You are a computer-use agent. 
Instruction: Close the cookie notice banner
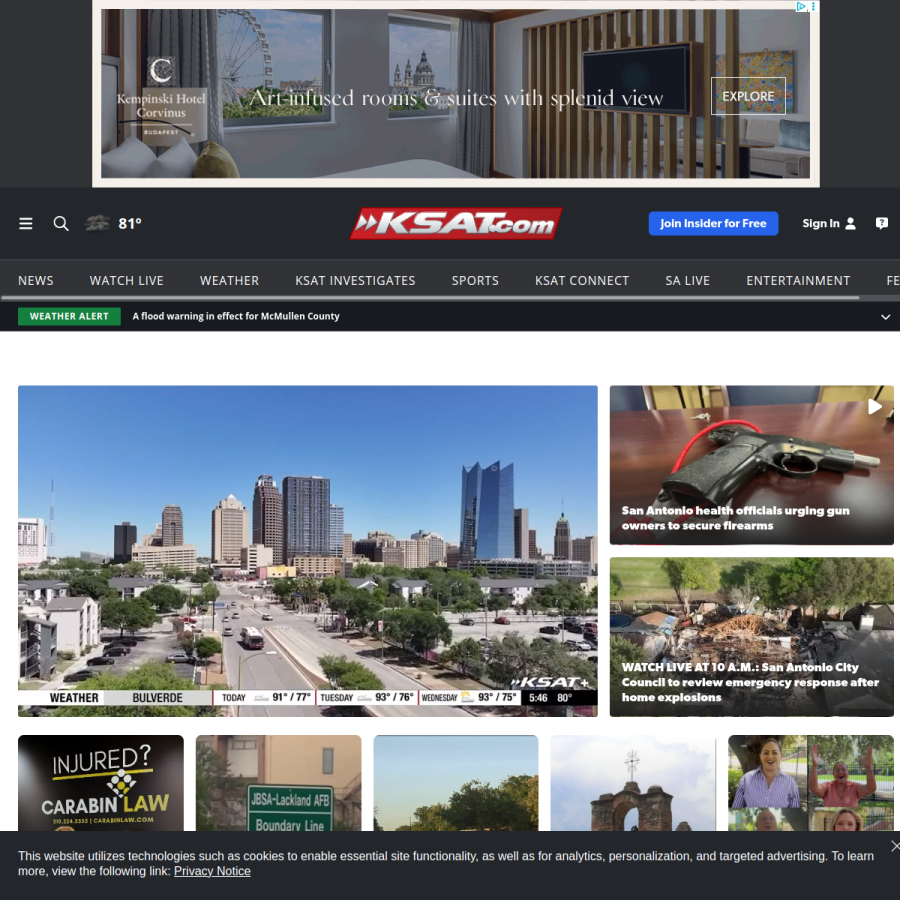[895, 845]
